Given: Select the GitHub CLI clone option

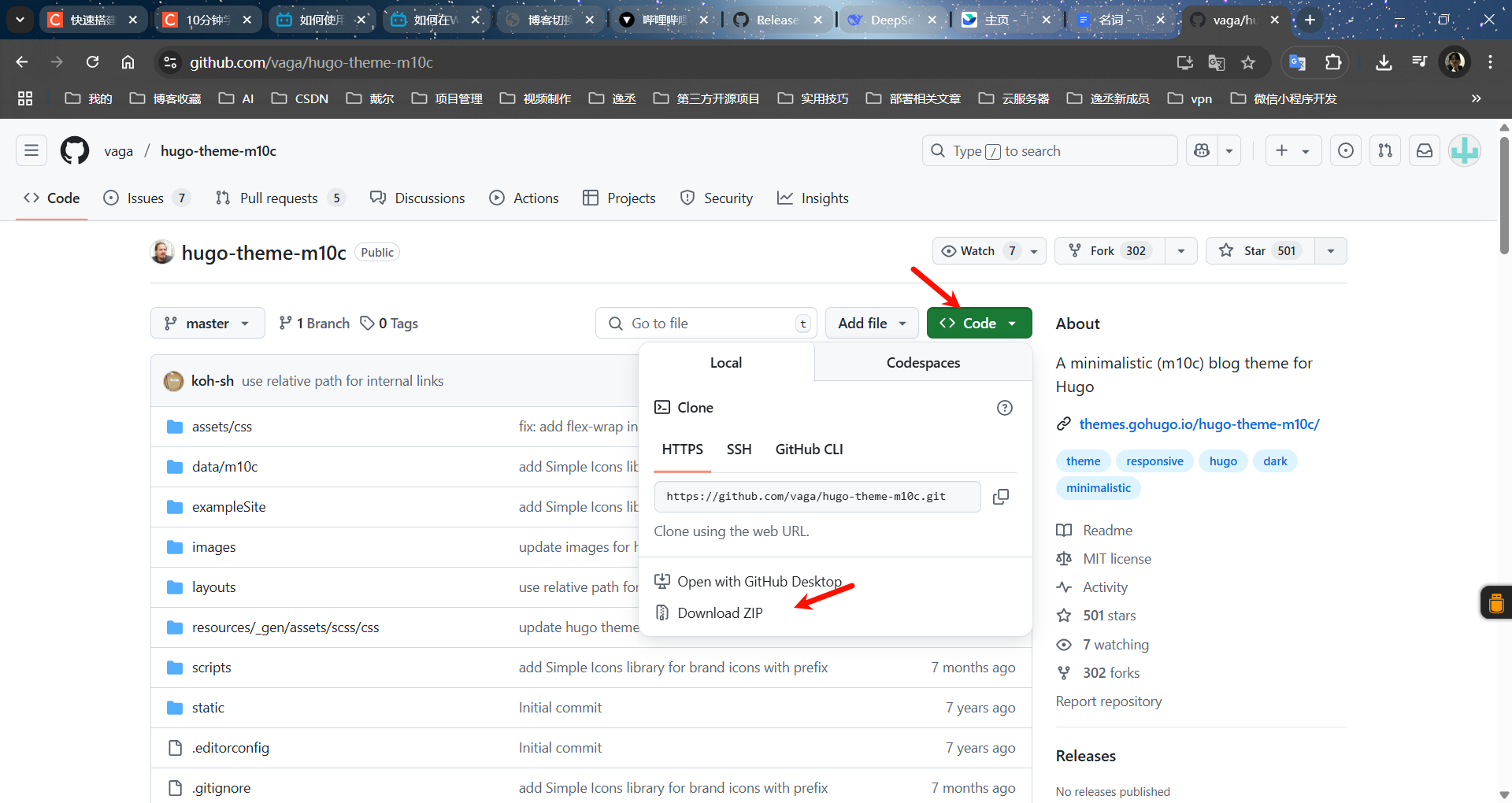Looking at the screenshot, I should (809, 449).
